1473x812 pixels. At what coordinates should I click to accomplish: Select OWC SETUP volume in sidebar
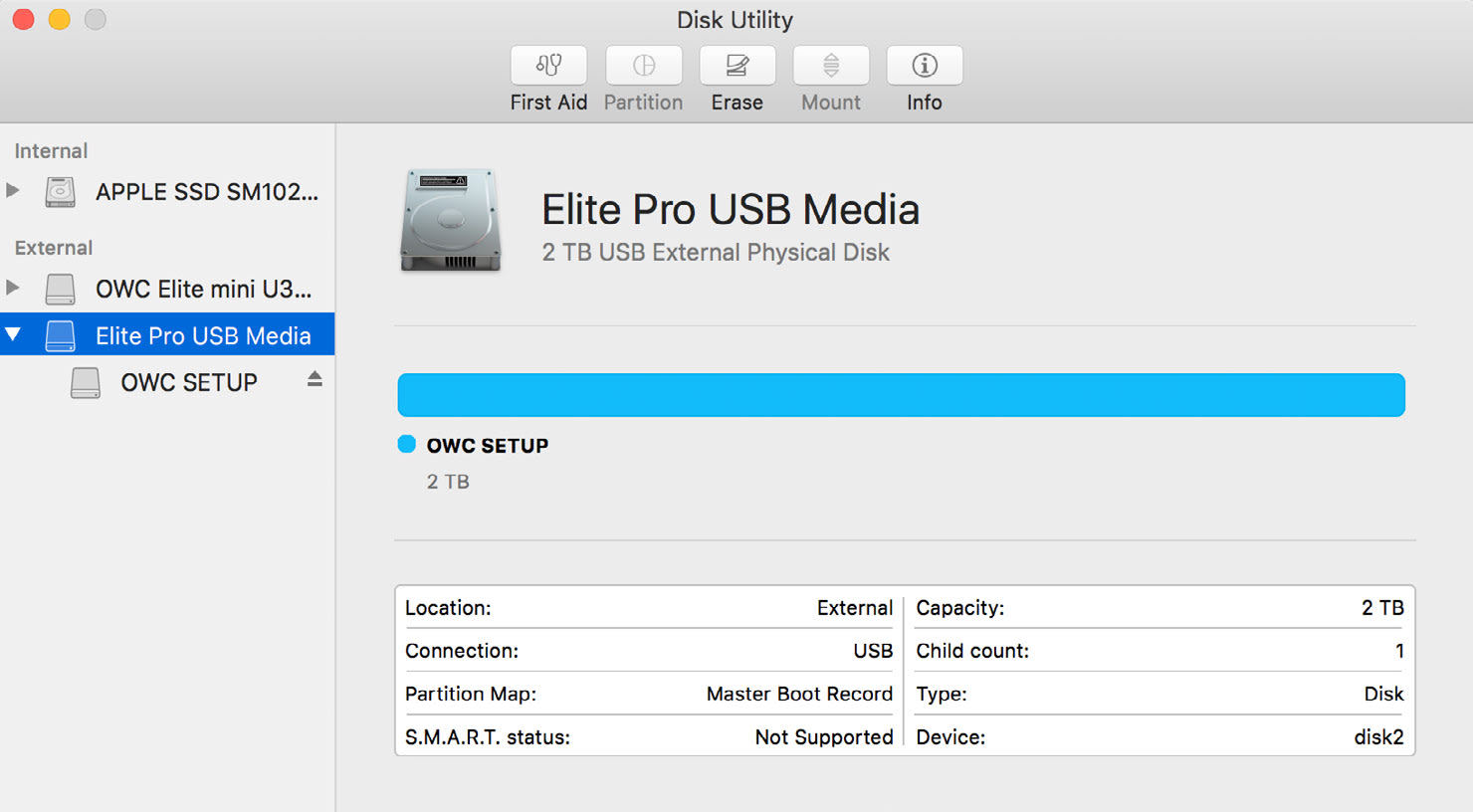point(189,382)
